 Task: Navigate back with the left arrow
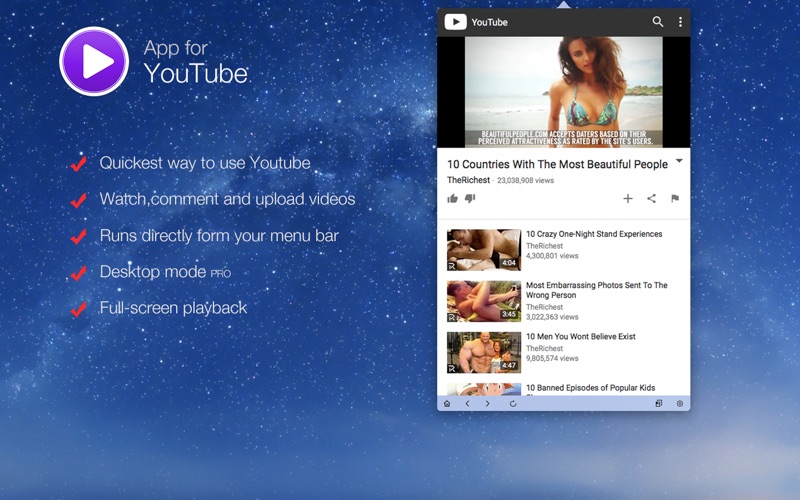coord(467,404)
